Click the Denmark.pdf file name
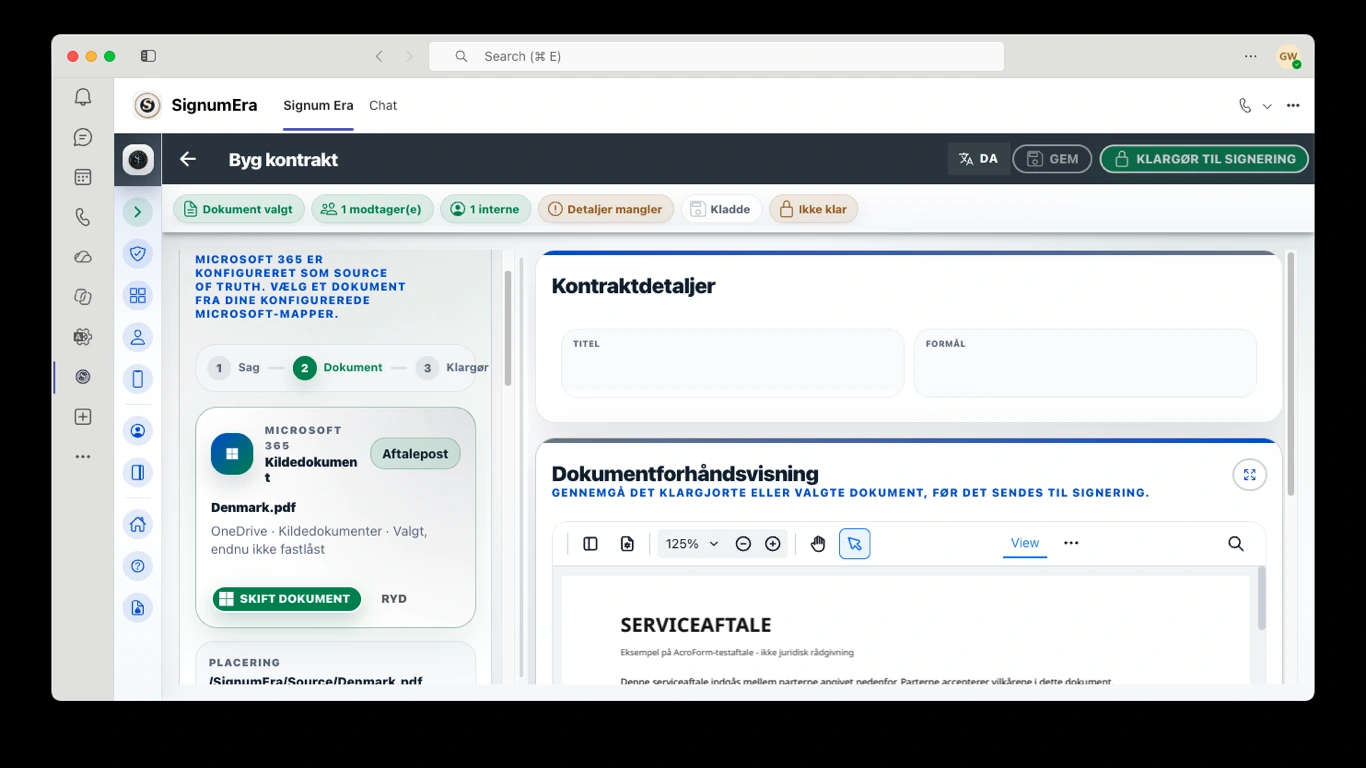The image size is (1366, 768). click(x=253, y=507)
